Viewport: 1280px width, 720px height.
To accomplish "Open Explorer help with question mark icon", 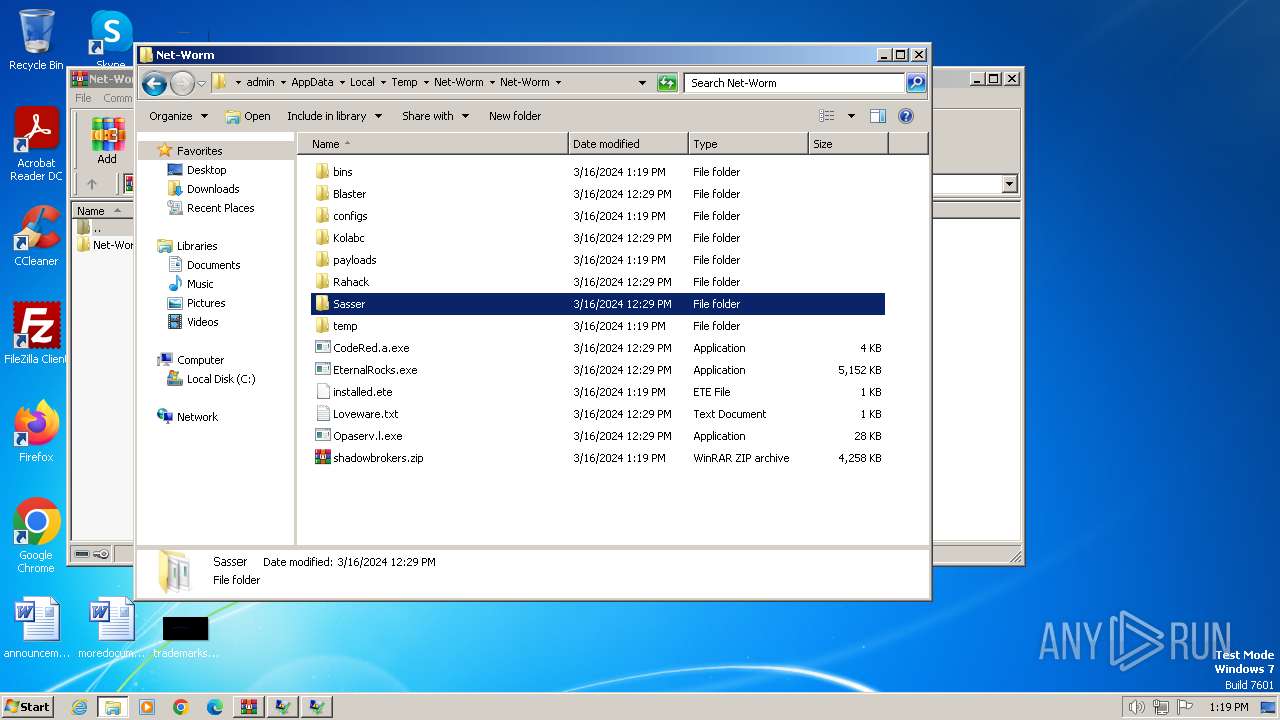I will coord(906,116).
